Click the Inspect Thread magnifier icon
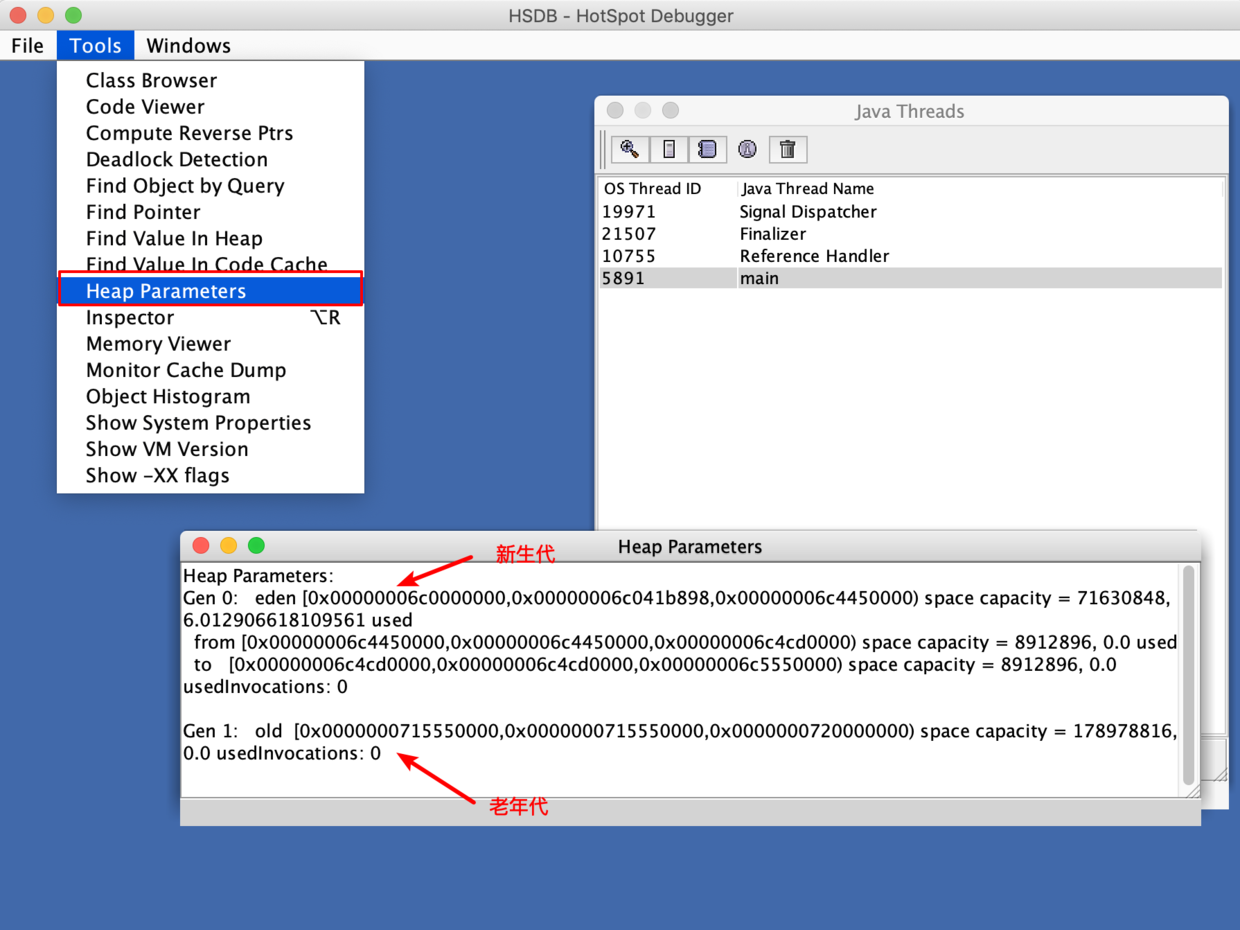 [x=630, y=149]
